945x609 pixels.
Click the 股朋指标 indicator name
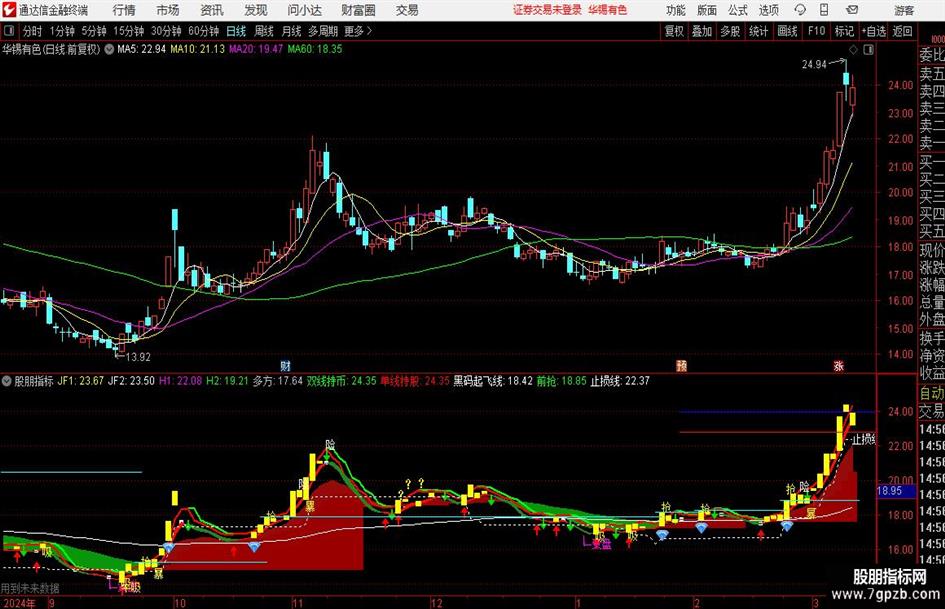[34, 381]
